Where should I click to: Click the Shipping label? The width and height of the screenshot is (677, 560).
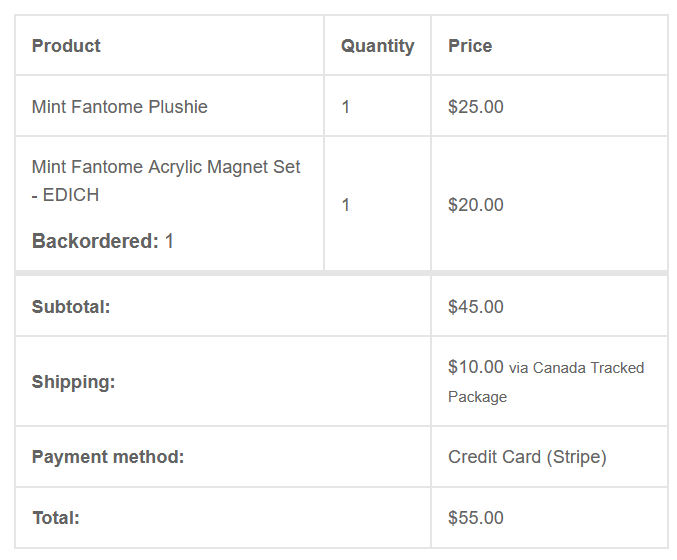tap(73, 382)
